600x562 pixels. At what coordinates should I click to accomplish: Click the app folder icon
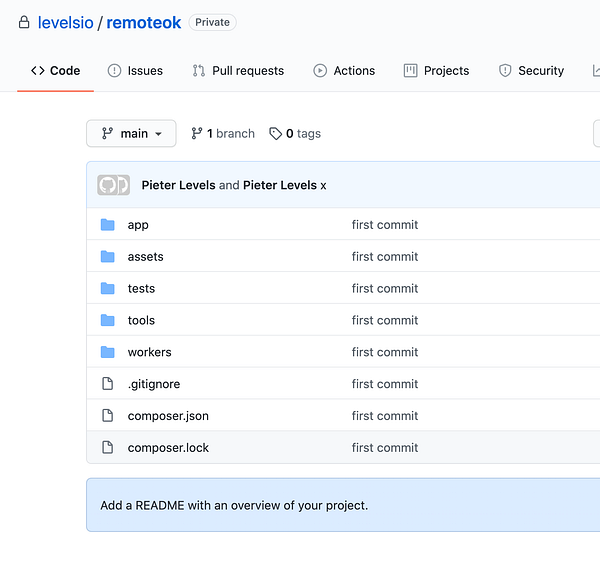(108, 225)
